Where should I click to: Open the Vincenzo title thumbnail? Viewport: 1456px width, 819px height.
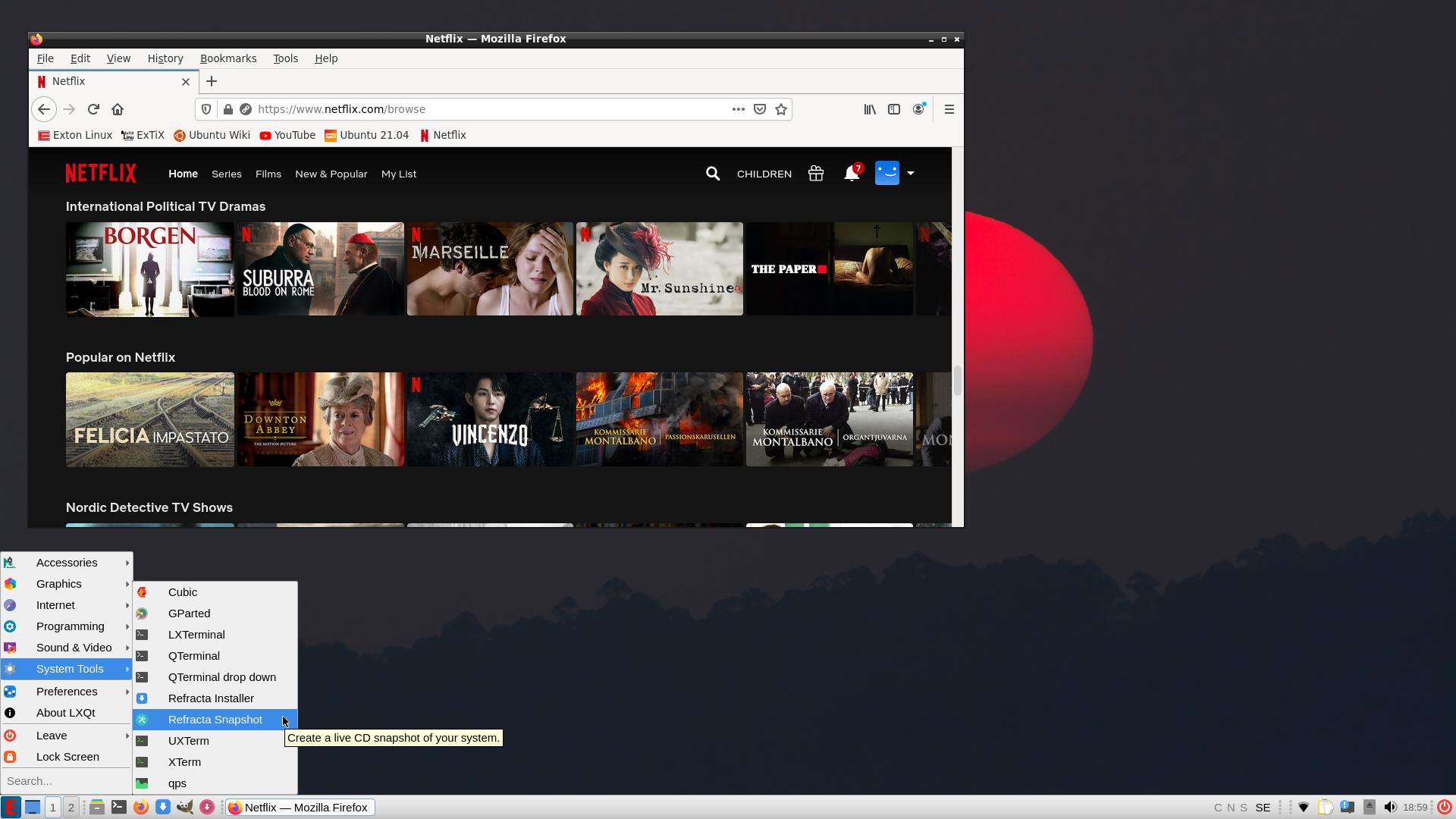(490, 419)
